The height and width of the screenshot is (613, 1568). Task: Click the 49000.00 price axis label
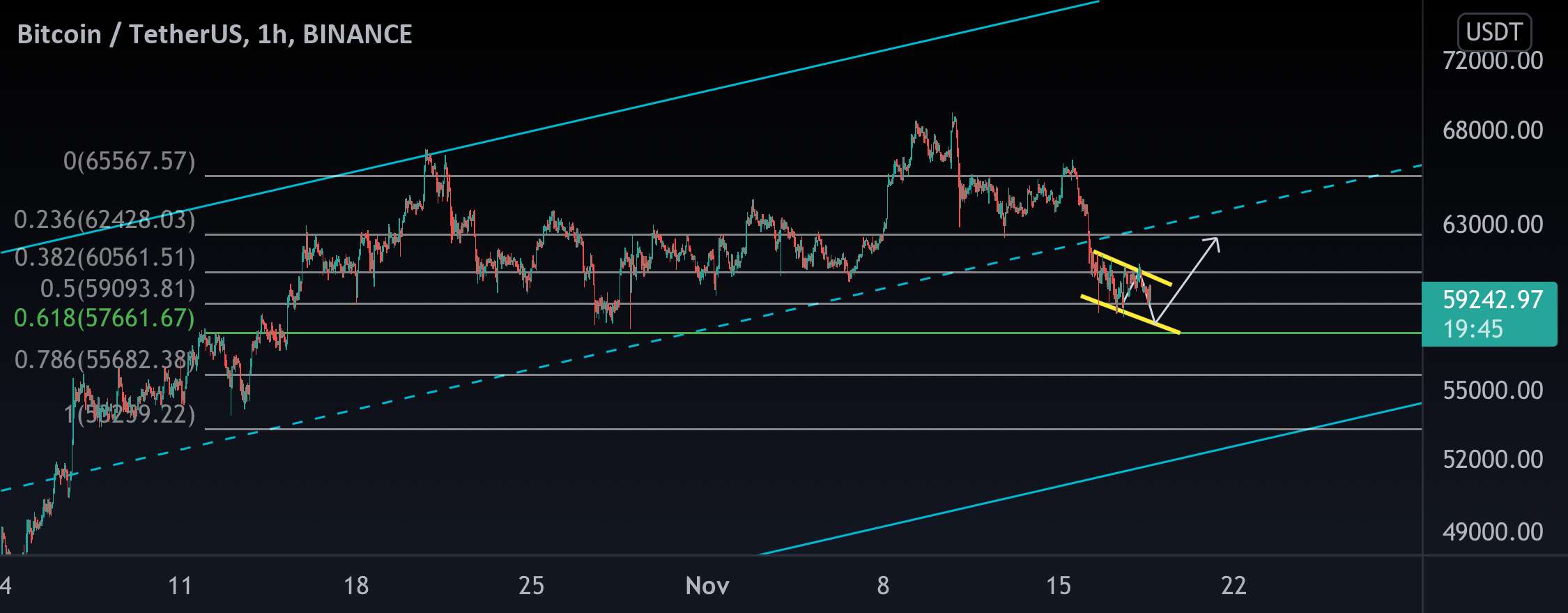click(x=1493, y=532)
